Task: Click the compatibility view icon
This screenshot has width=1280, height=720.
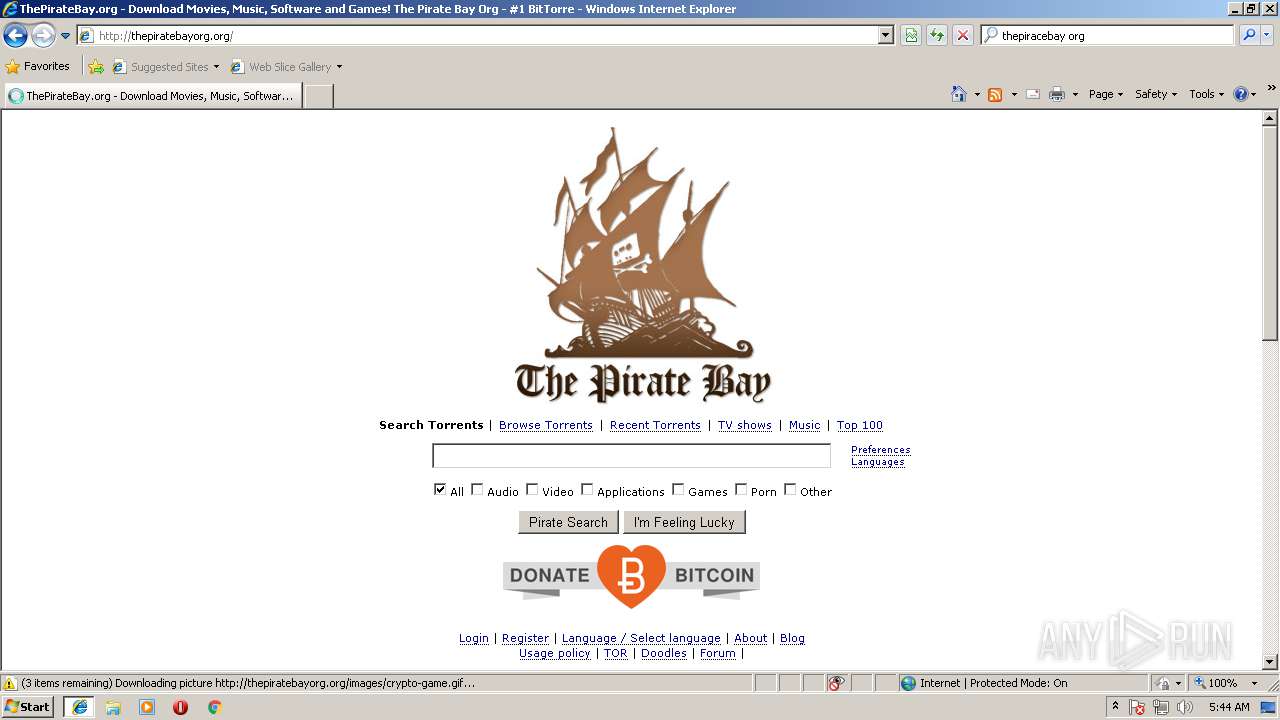Action: [911, 35]
